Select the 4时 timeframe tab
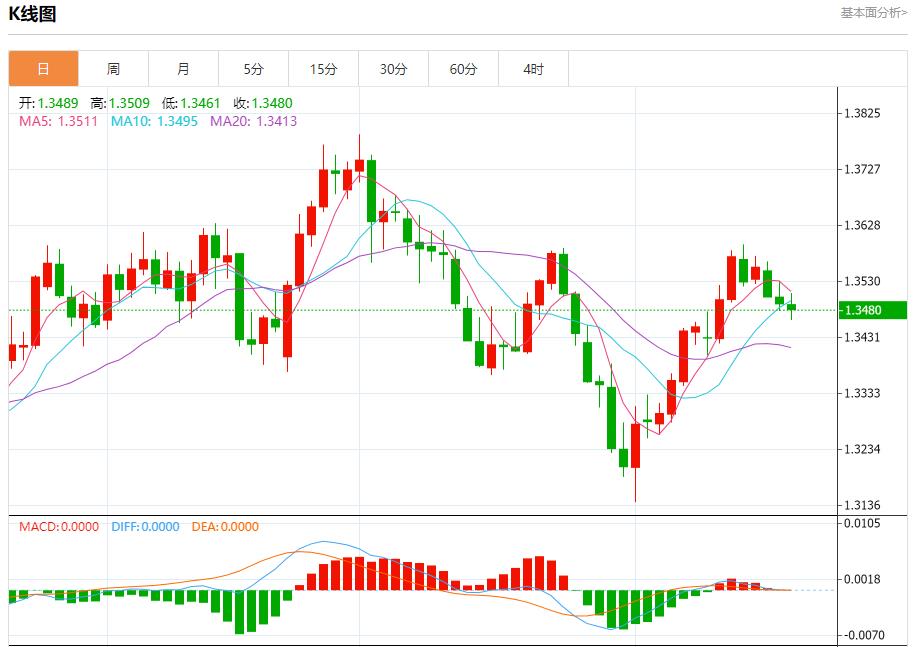The height and width of the screenshot is (647, 914). 533,68
